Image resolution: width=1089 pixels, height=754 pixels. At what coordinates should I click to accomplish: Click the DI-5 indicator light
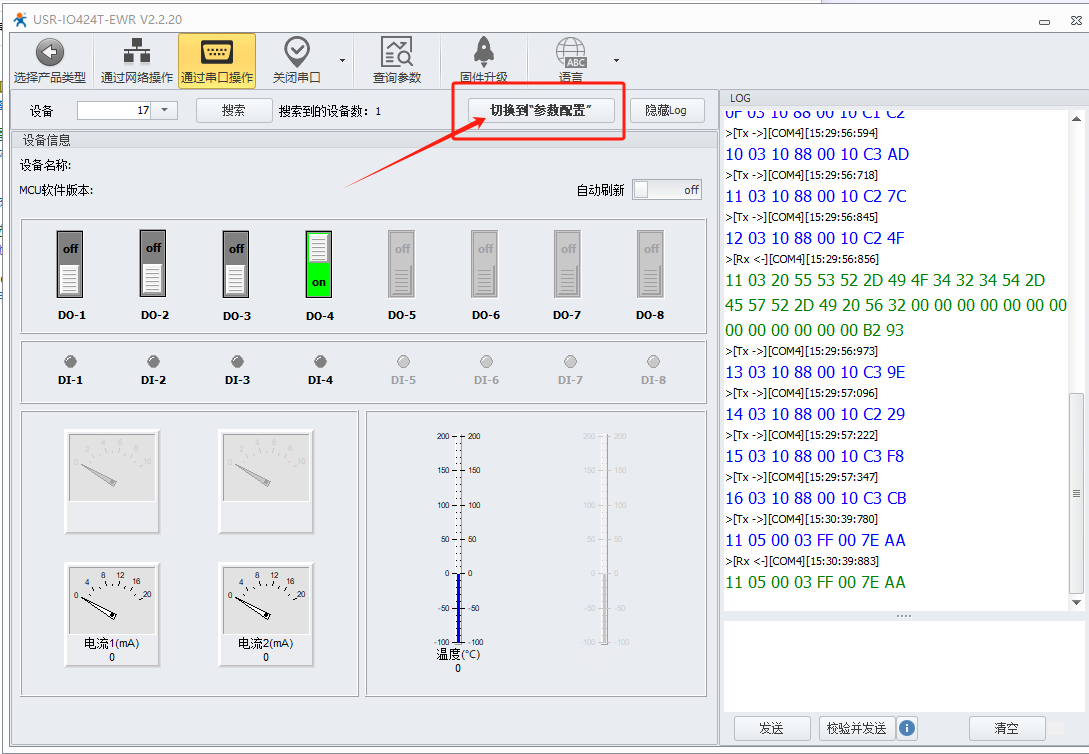click(404, 361)
